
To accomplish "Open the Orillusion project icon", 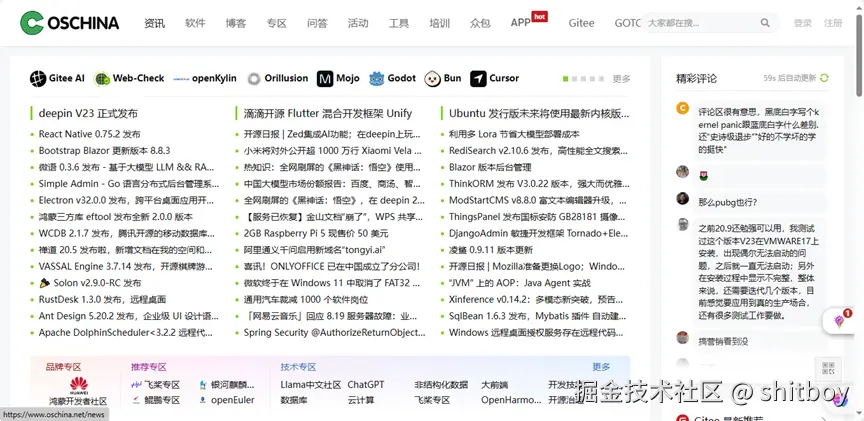I will tap(253, 79).
